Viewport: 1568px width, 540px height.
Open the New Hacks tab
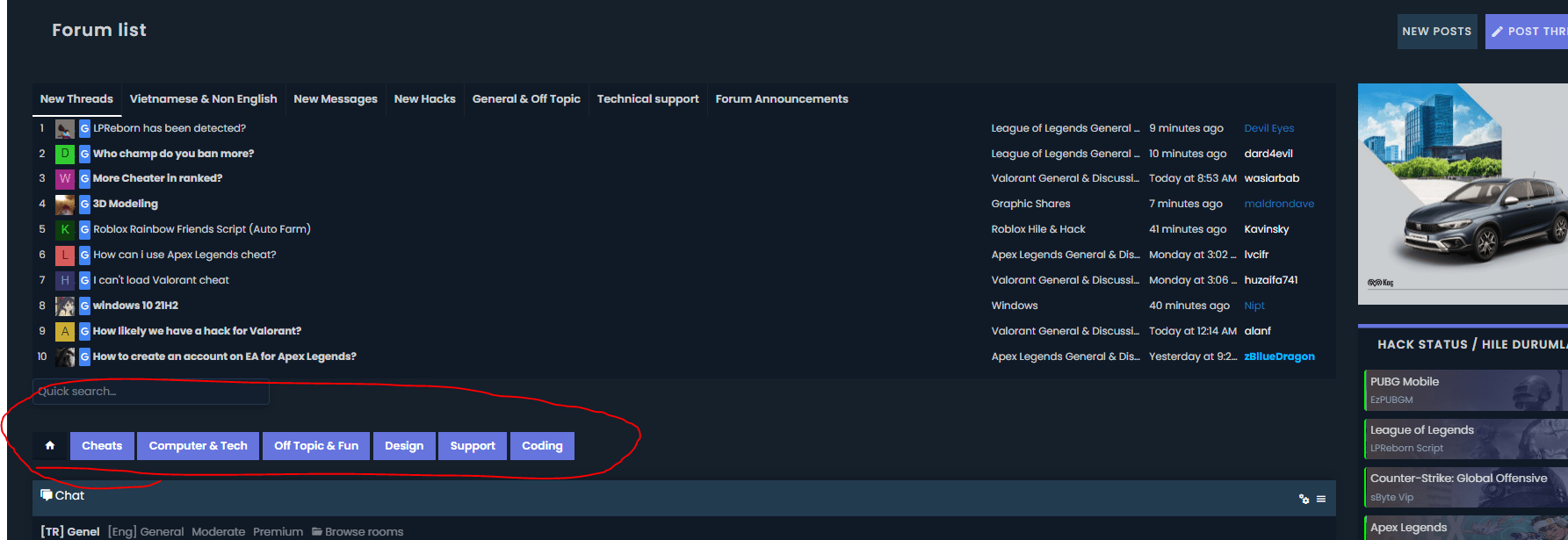(425, 99)
